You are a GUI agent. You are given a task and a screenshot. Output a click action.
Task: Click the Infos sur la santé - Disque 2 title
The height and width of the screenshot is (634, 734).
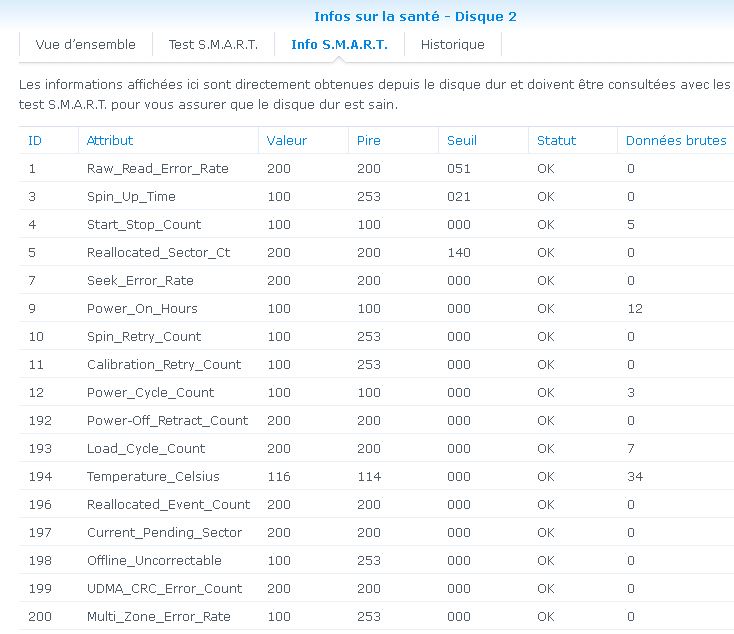[x=415, y=16]
